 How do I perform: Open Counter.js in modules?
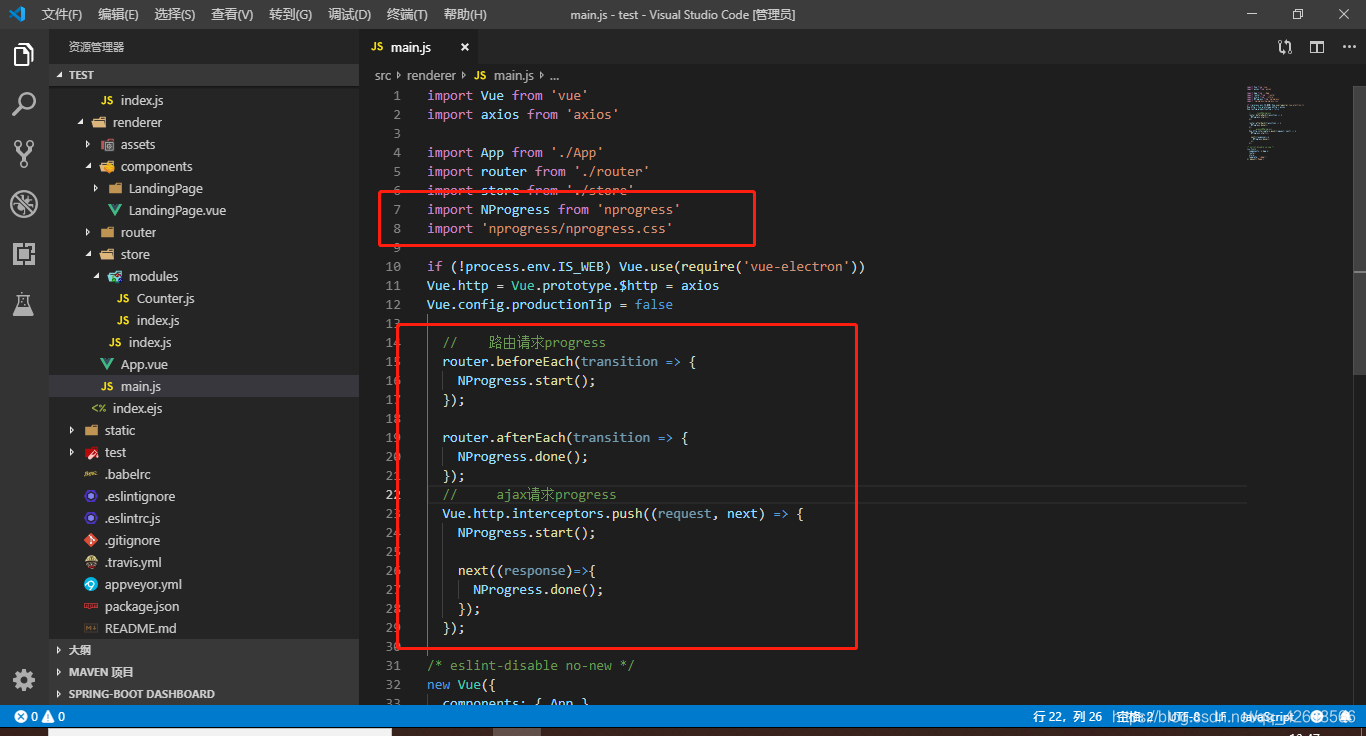(166, 298)
